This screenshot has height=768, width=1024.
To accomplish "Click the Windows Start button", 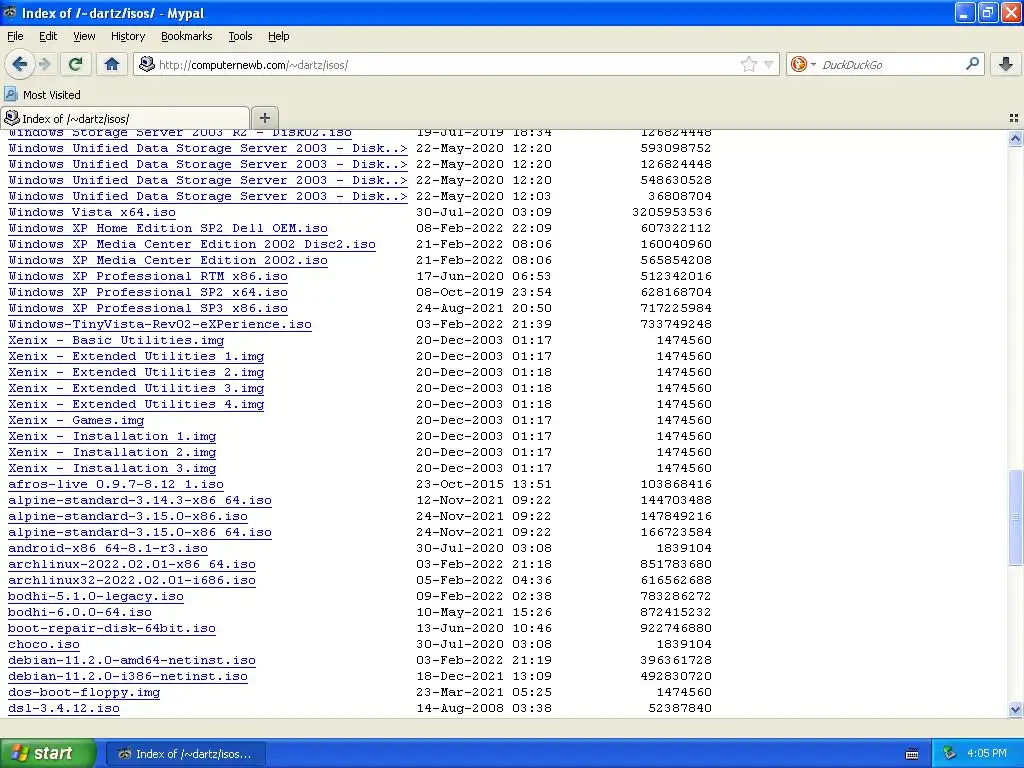I will click(48, 753).
